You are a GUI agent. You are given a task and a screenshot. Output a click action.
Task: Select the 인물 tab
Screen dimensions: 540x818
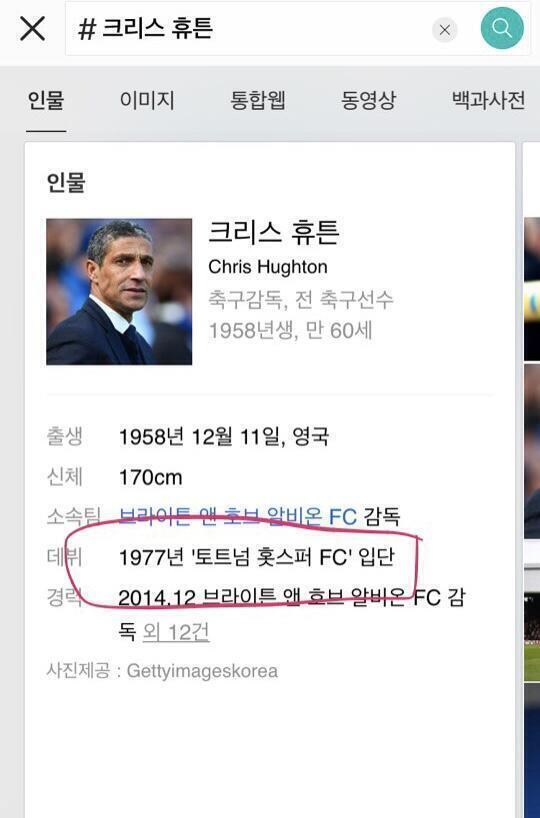[46, 100]
